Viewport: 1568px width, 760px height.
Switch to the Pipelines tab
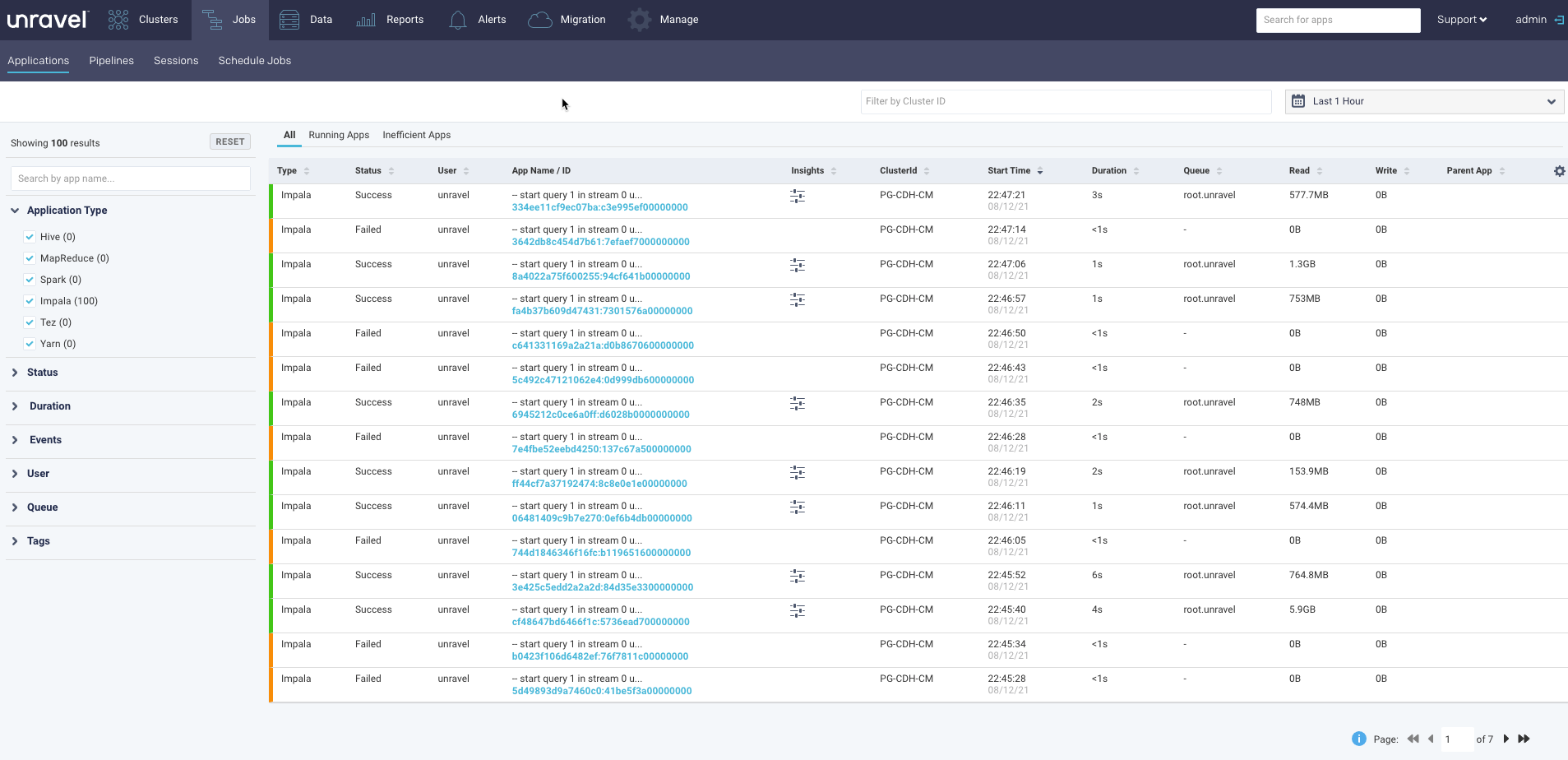tap(111, 61)
